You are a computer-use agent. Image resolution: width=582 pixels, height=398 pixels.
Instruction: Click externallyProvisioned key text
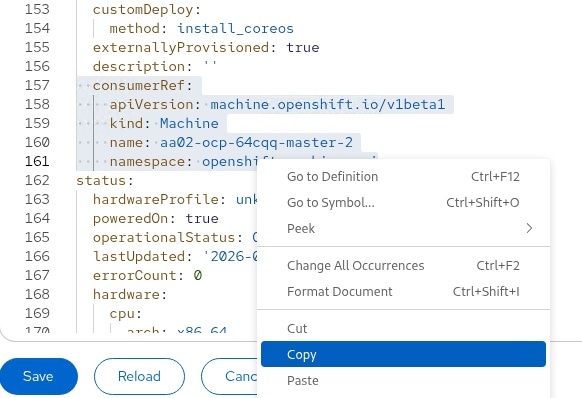(181, 48)
